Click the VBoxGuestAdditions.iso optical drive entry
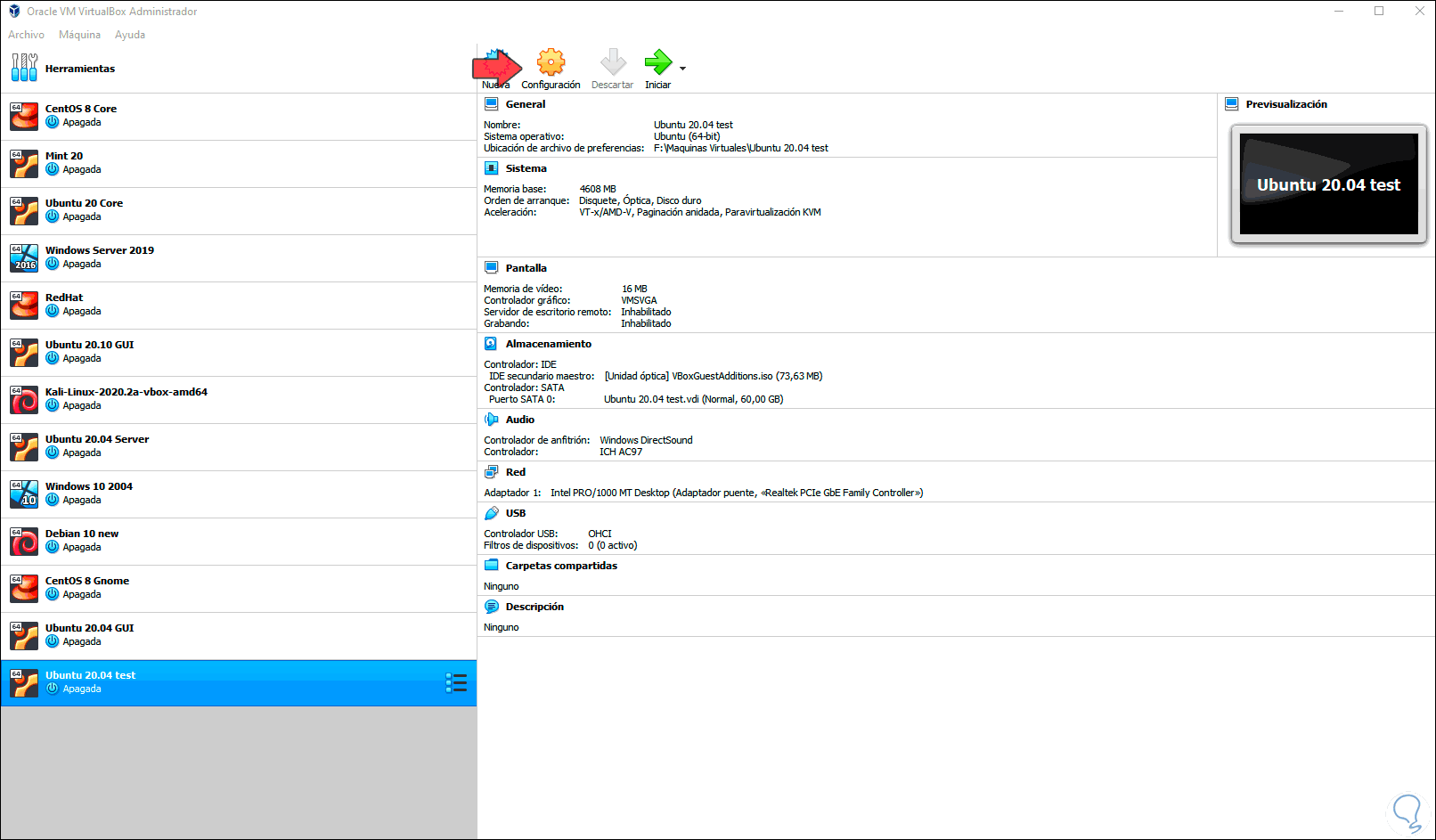The image size is (1436, 840). tap(714, 376)
